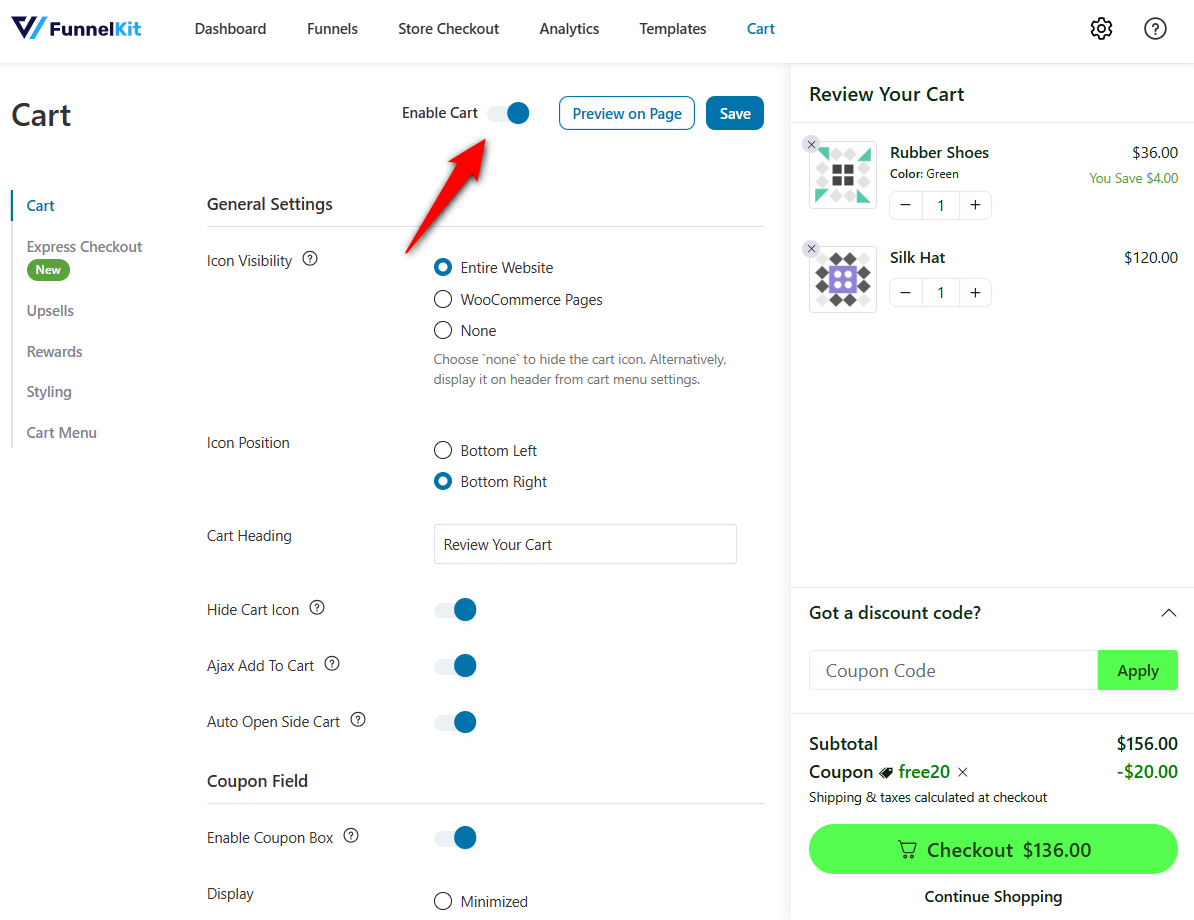
Task: Show tooltip for Hide Cart Icon
Action: pos(317,608)
